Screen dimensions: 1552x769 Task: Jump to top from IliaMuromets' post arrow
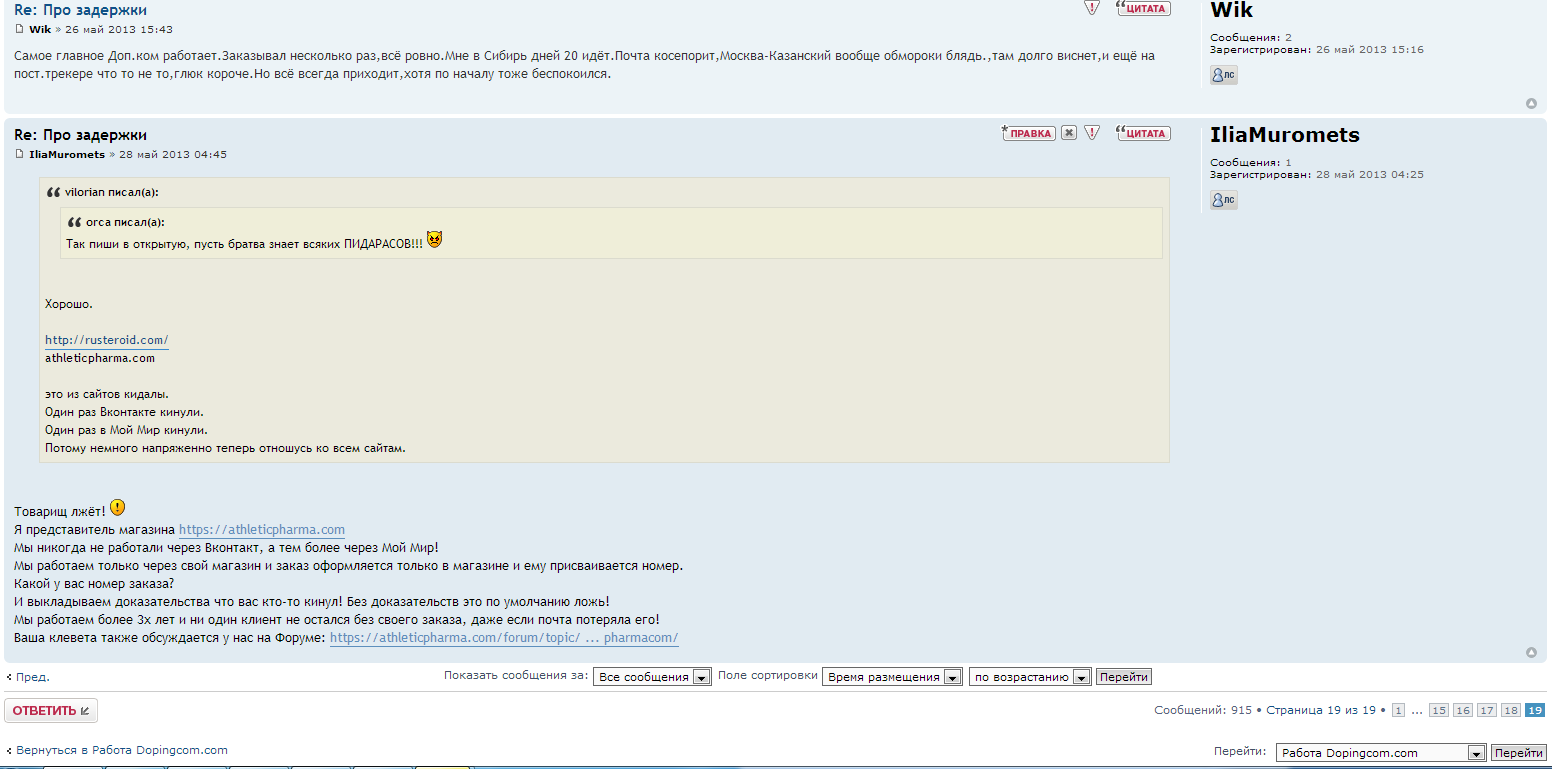(1531, 653)
